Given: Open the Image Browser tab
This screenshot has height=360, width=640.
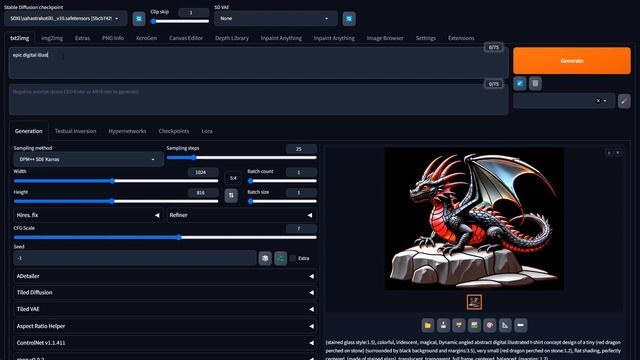Looking at the screenshot, I should pyautogui.click(x=385, y=38).
